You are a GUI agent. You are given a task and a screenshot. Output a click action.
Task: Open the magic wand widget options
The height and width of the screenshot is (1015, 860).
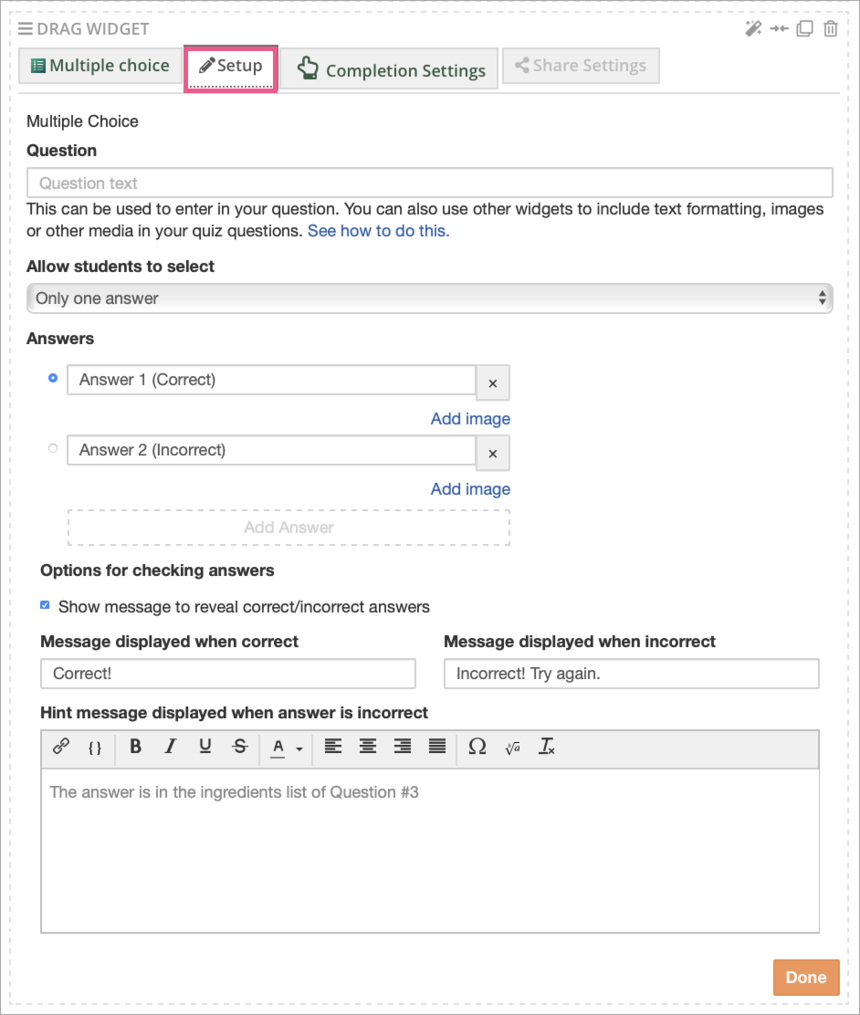point(753,29)
